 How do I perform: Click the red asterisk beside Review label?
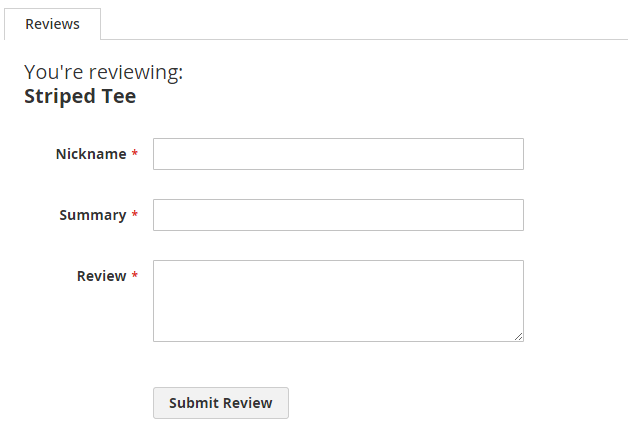[x=135, y=276]
